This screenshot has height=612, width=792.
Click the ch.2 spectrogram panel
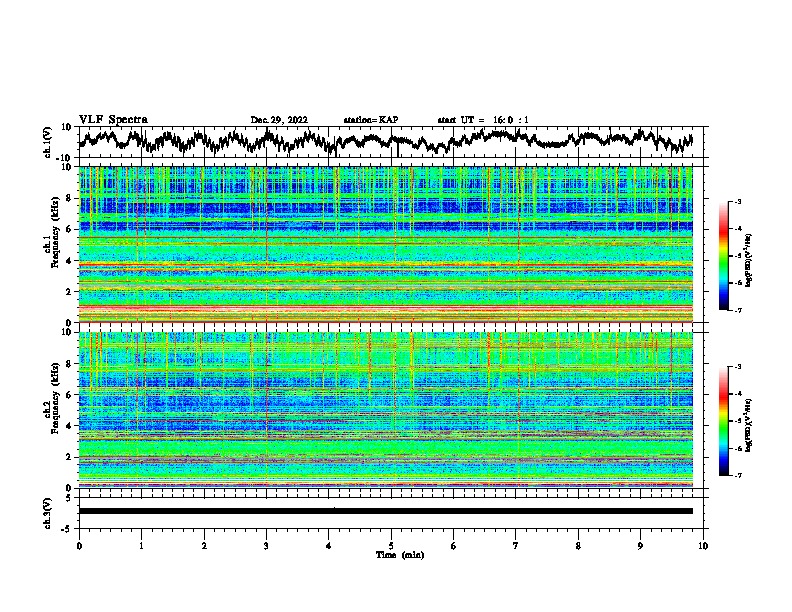(x=385, y=410)
